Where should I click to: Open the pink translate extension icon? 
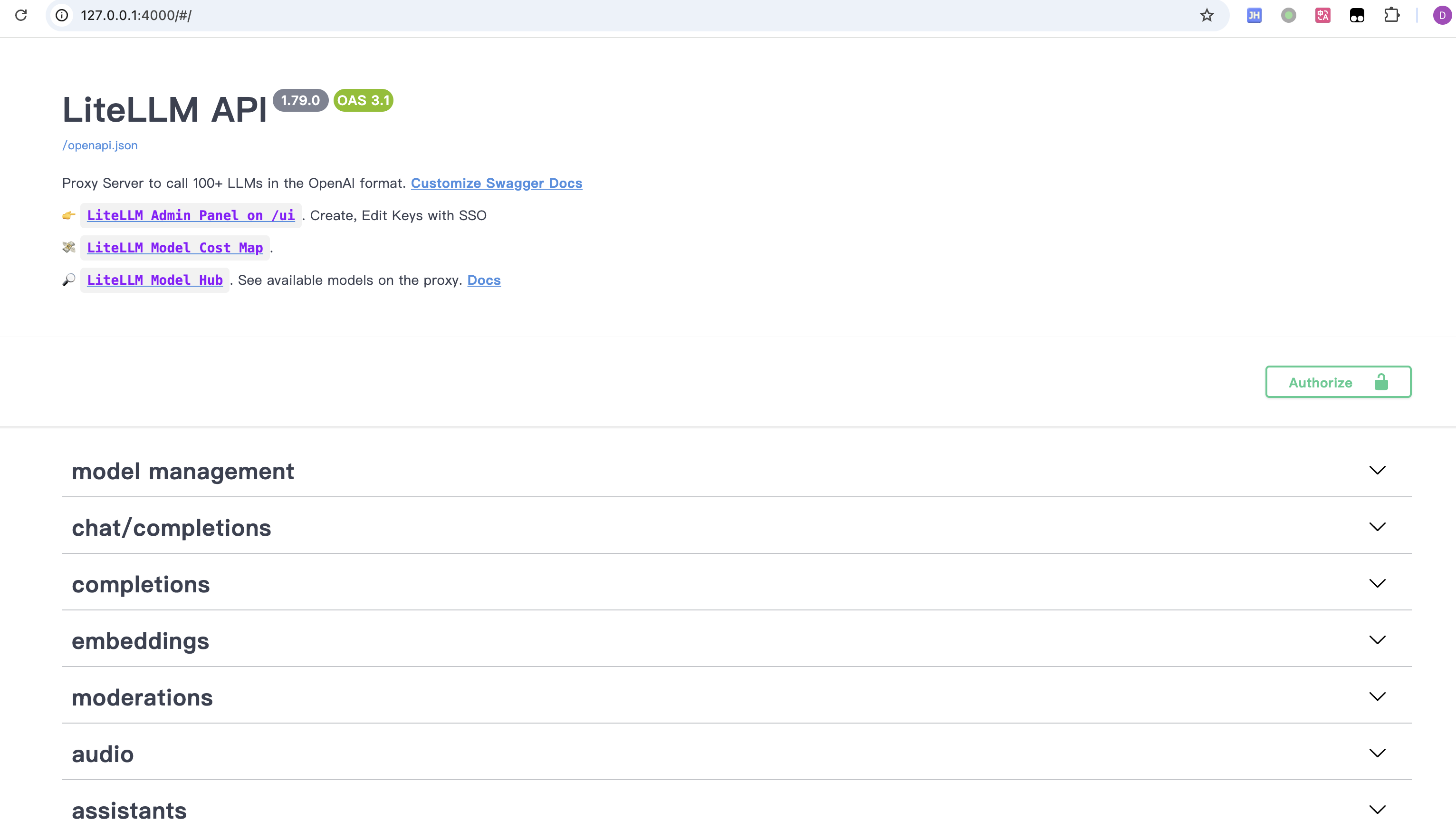point(1322,15)
